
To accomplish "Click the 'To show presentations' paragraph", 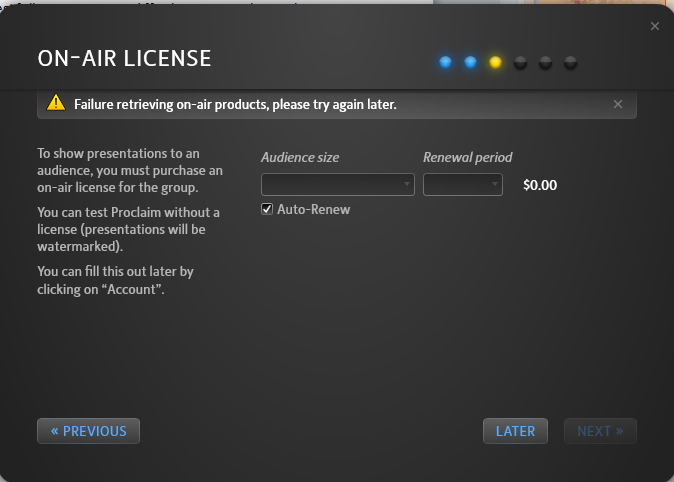I will tap(130, 170).
